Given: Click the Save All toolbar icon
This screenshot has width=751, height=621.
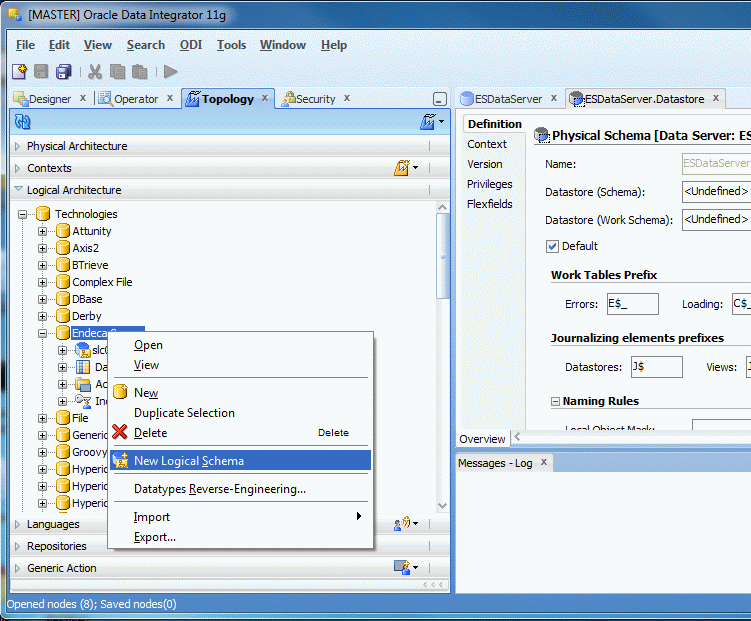Looking at the screenshot, I should (63, 72).
